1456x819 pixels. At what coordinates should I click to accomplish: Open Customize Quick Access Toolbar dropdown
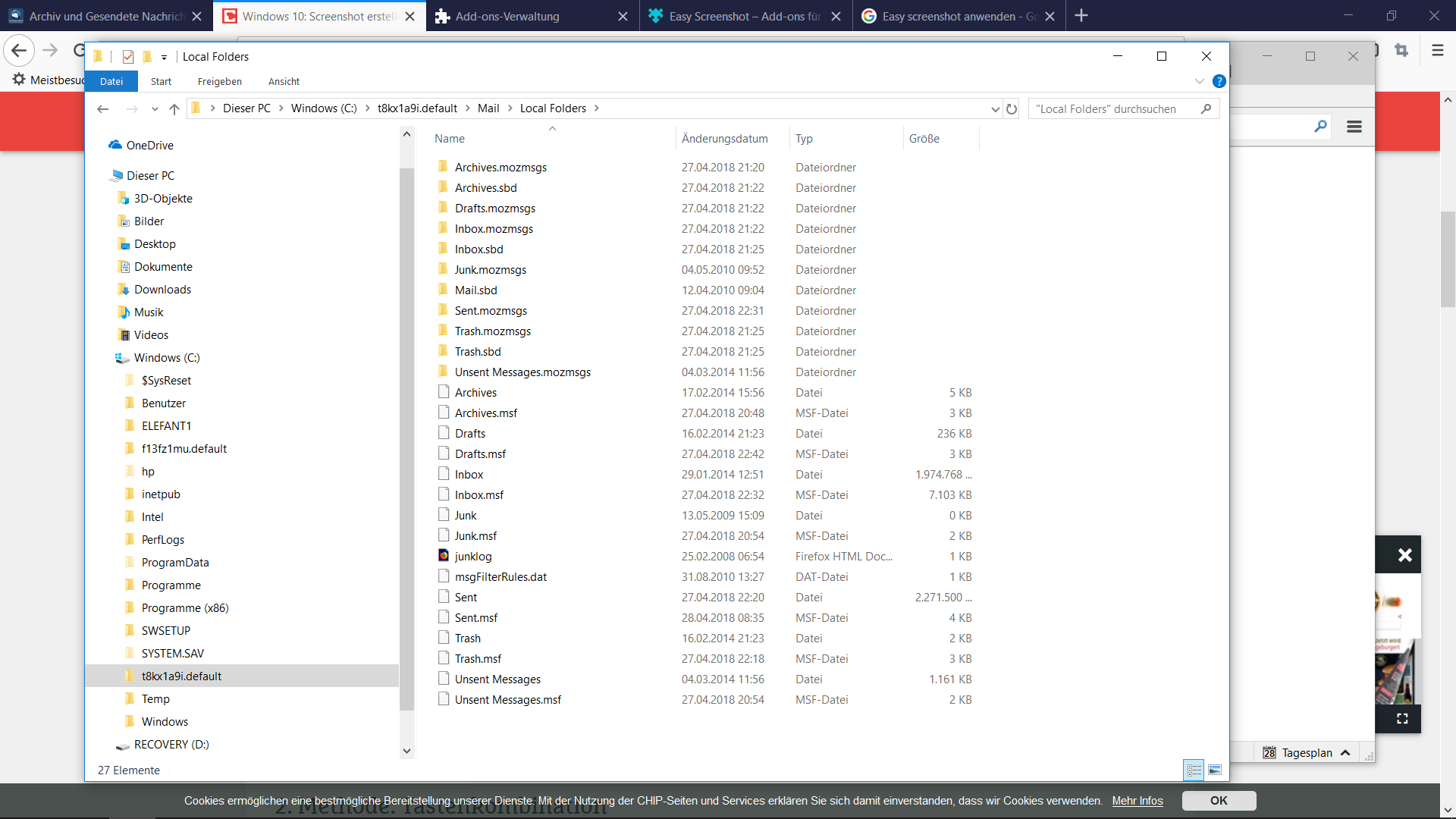click(x=164, y=57)
